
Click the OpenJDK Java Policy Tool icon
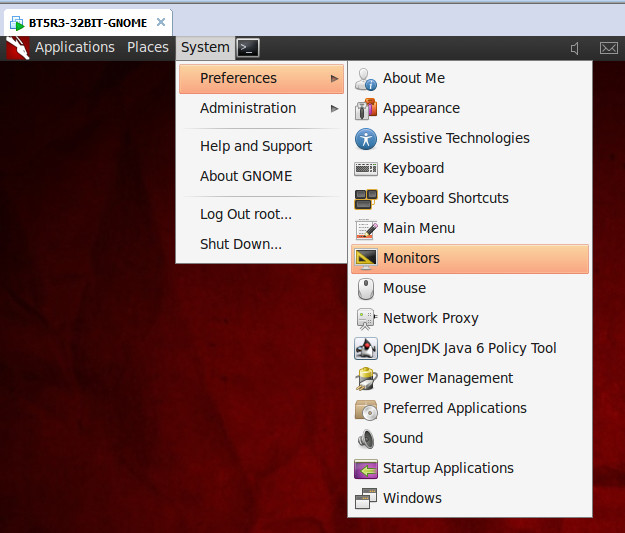point(366,348)
